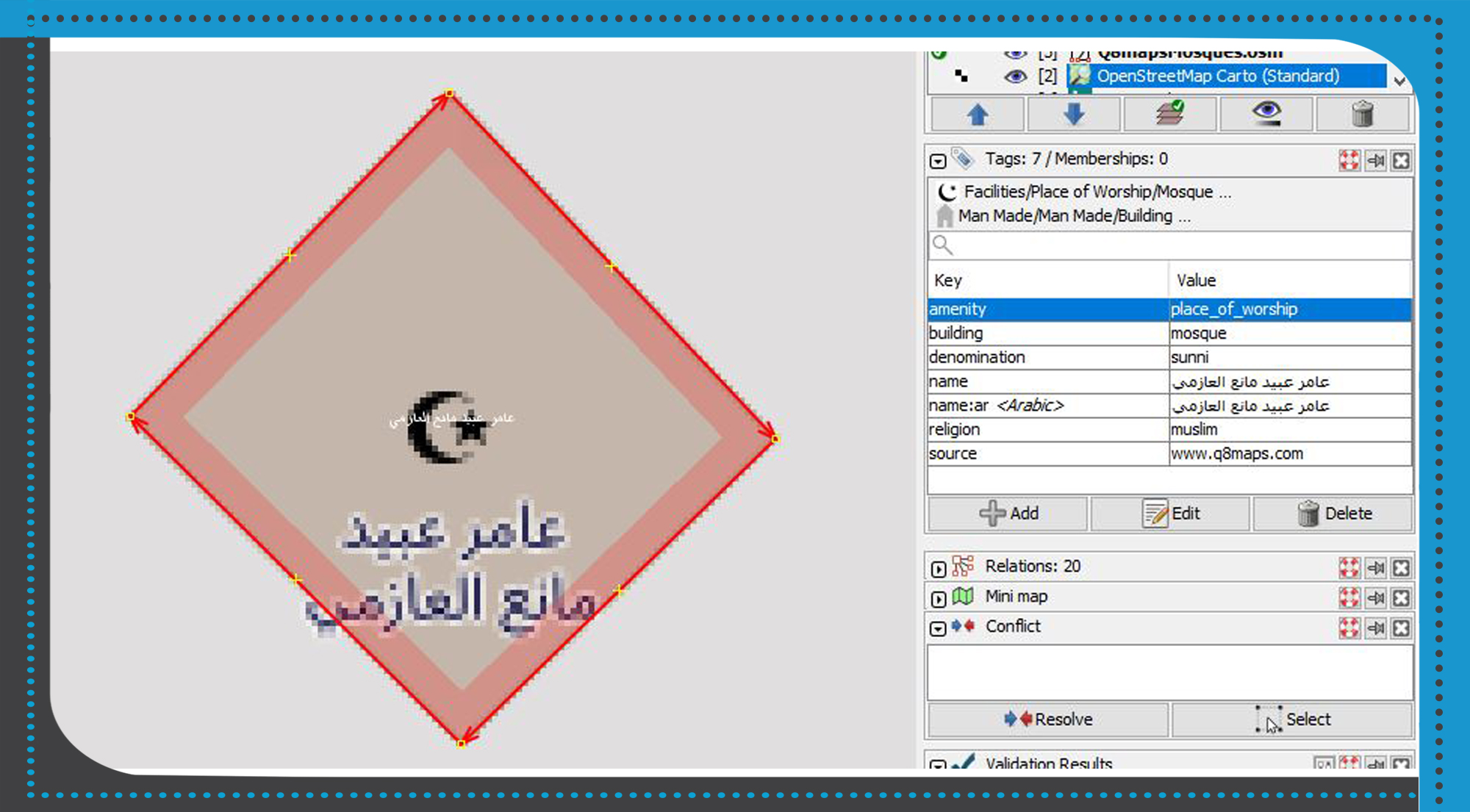Select OpenStreetMap Carto (Standard) layer

pyautogui.click(x=1217, y=76)
